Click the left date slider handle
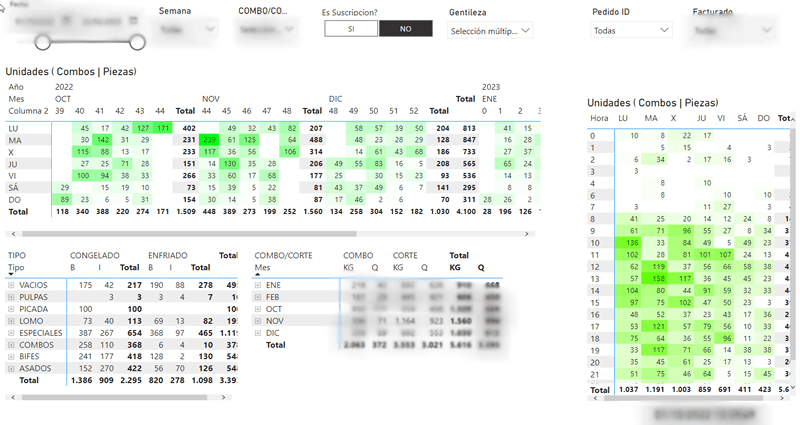The image size is (800, 425). coord(43,41)
